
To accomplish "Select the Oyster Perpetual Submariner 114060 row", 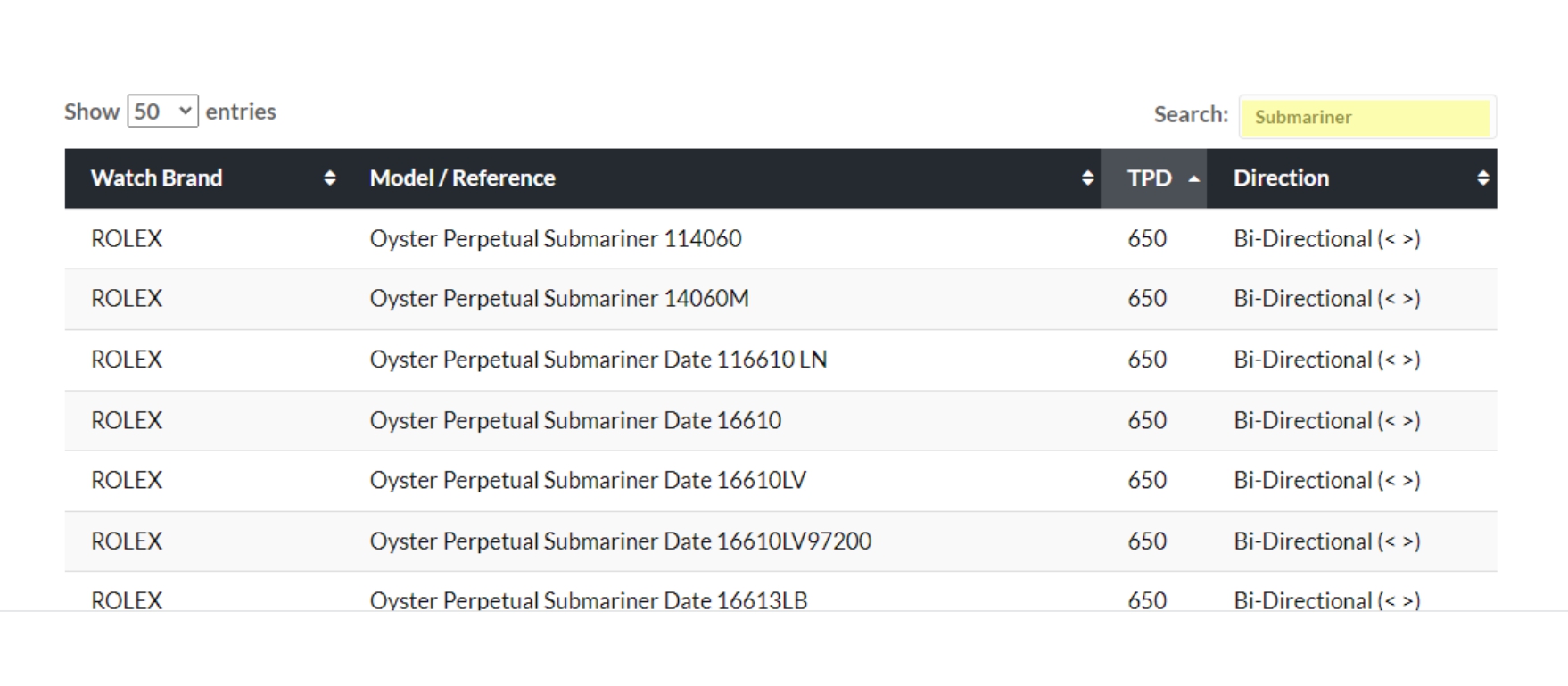I will 555,239.
